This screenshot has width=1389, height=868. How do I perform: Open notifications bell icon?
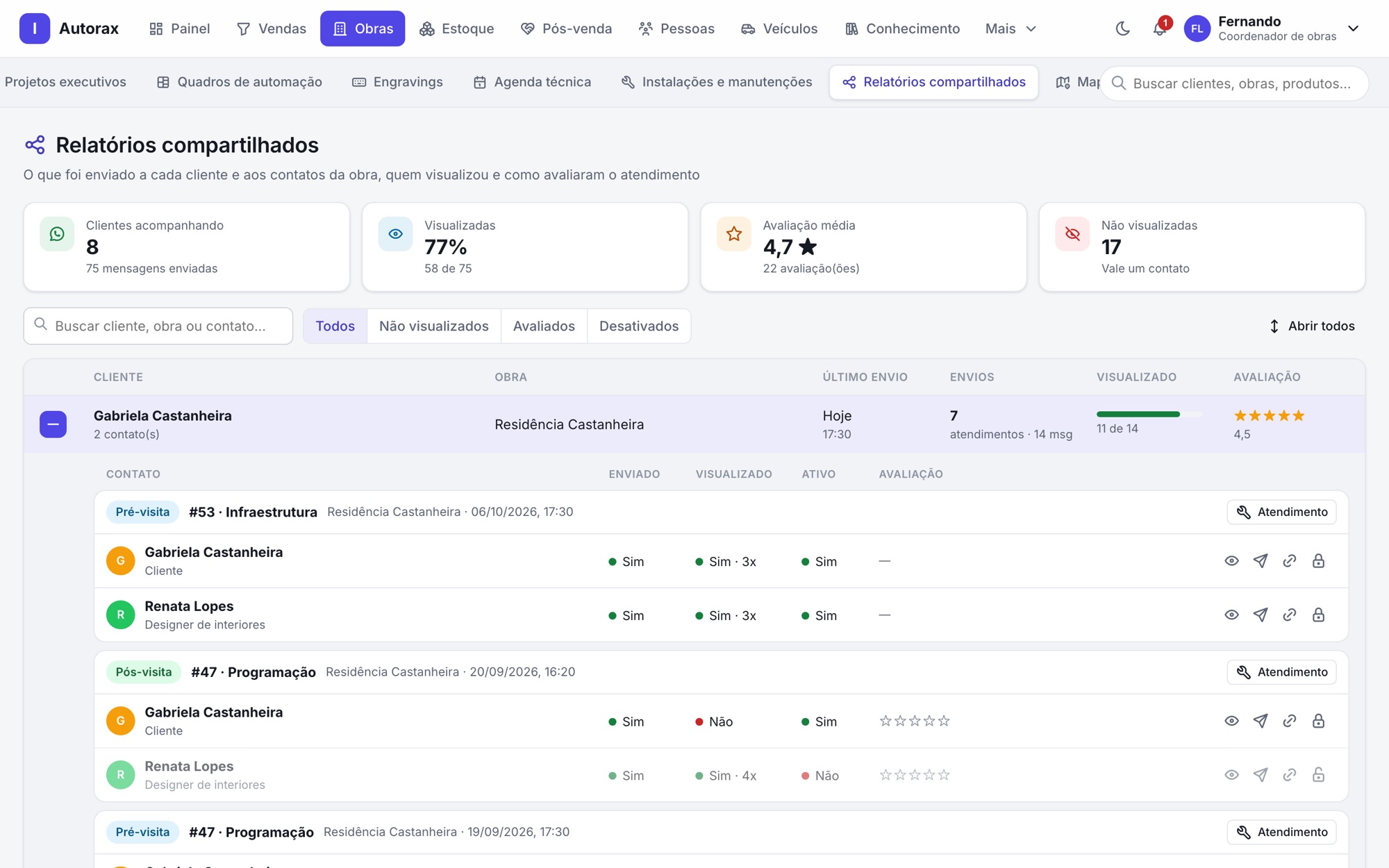point(1159,28)
